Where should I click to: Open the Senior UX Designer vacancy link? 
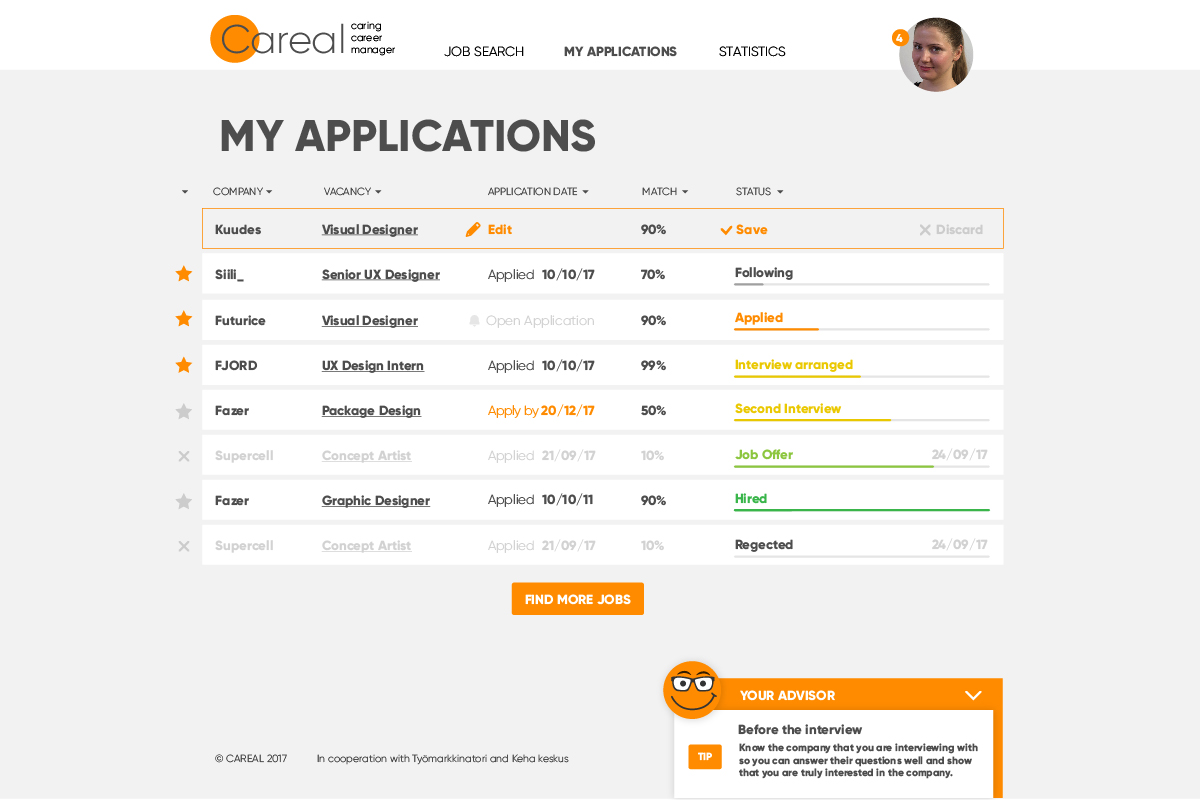click(381, 275)
